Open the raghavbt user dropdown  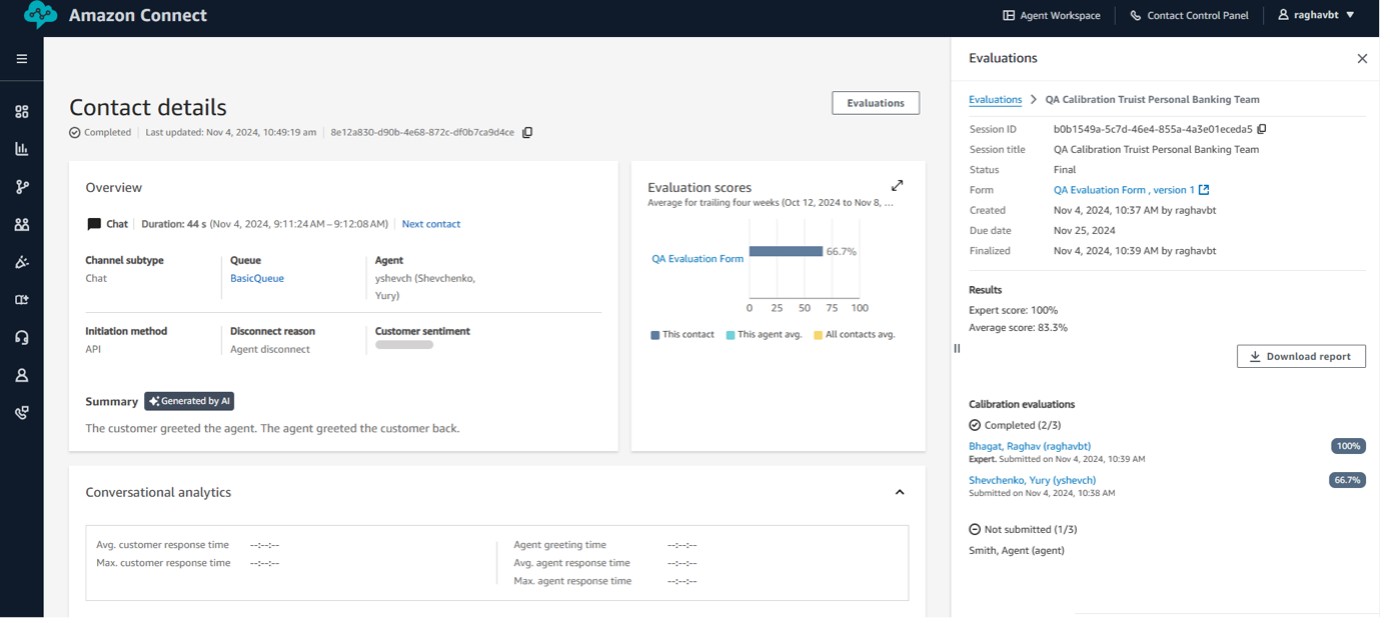click(x=1316, y=15)
